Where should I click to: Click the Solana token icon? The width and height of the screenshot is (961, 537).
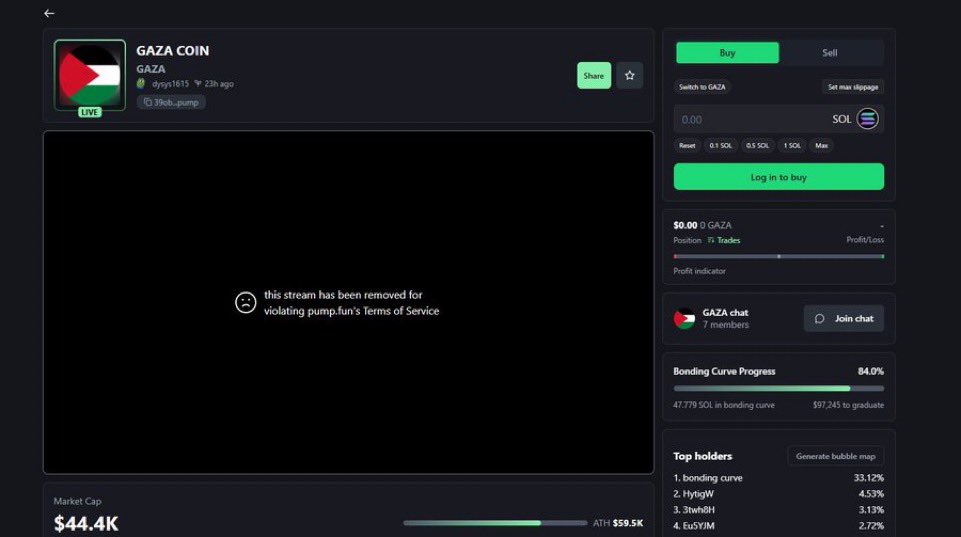coord(867,119)
